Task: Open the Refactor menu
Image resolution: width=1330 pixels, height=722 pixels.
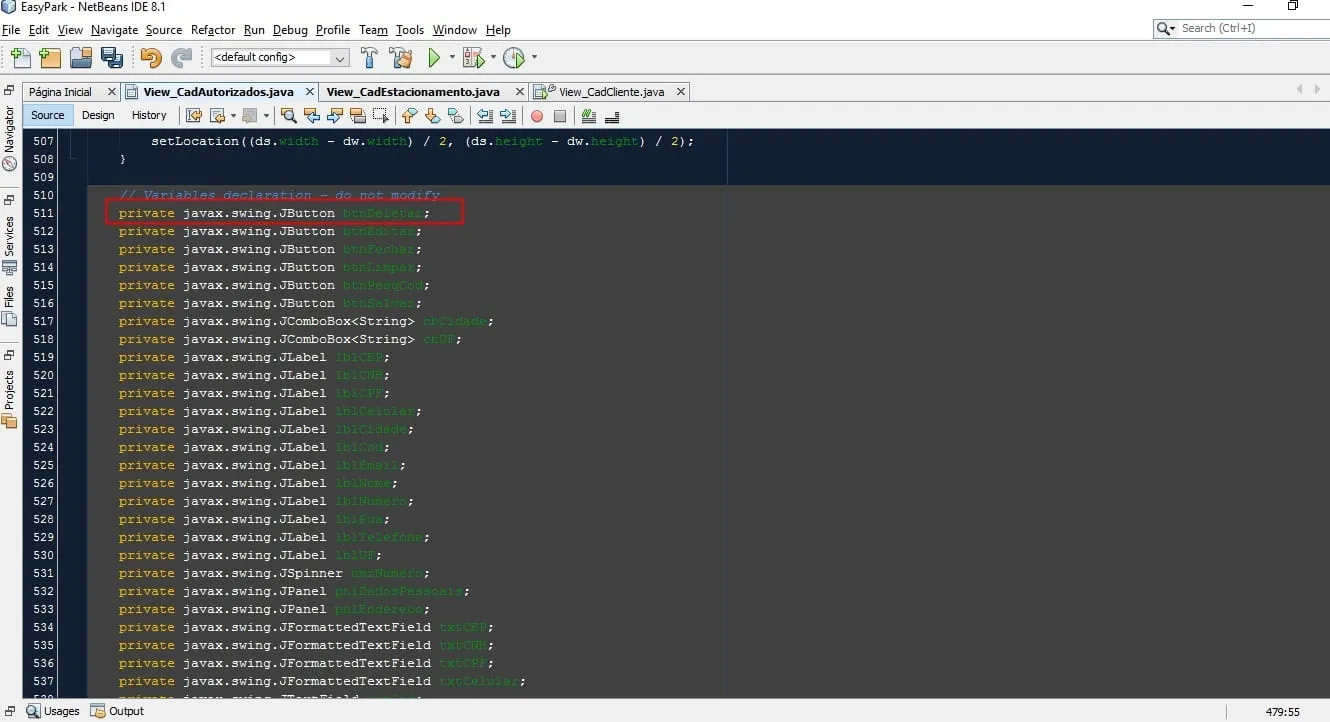Action: pos(212,30)
